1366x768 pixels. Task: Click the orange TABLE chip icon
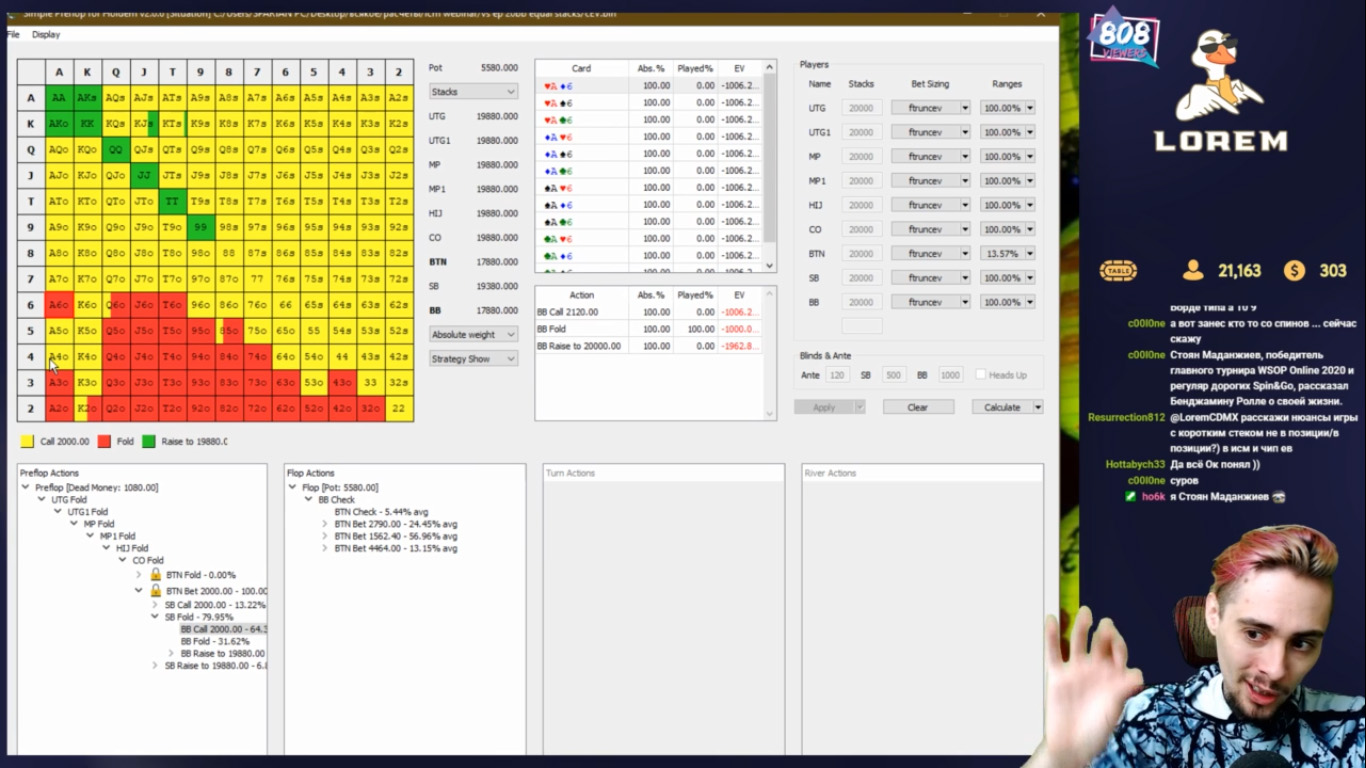point(1118,270)
